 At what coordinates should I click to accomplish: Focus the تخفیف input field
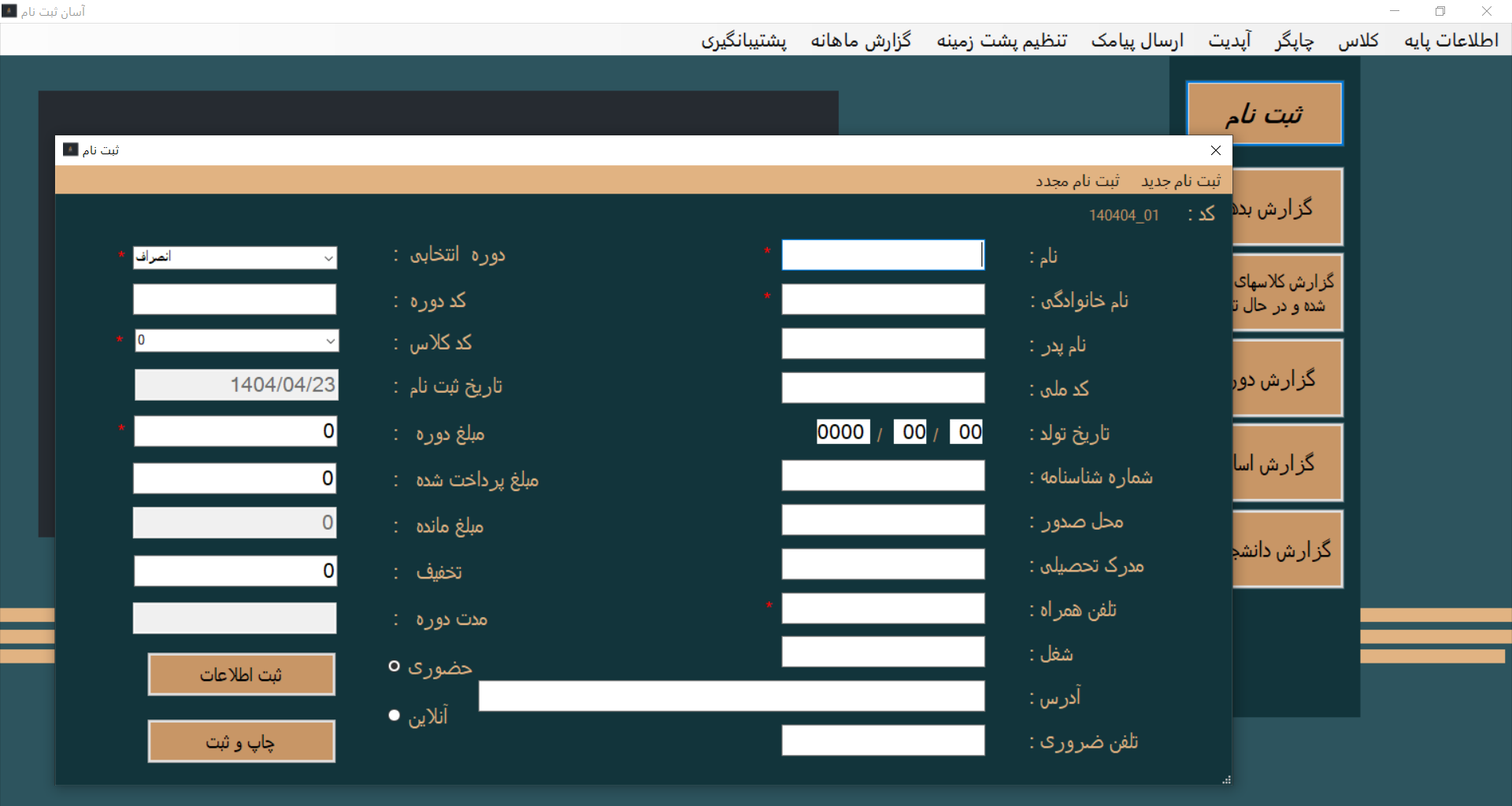[x=235, y=571]
